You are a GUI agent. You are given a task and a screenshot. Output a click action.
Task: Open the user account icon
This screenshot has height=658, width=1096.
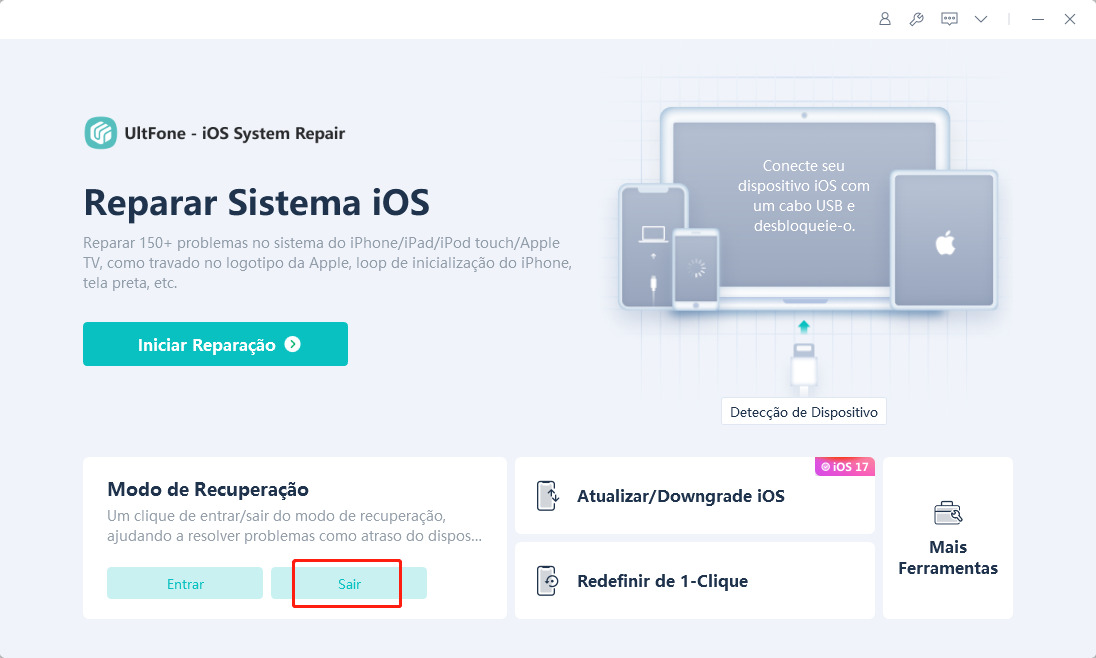coord(884,19)
